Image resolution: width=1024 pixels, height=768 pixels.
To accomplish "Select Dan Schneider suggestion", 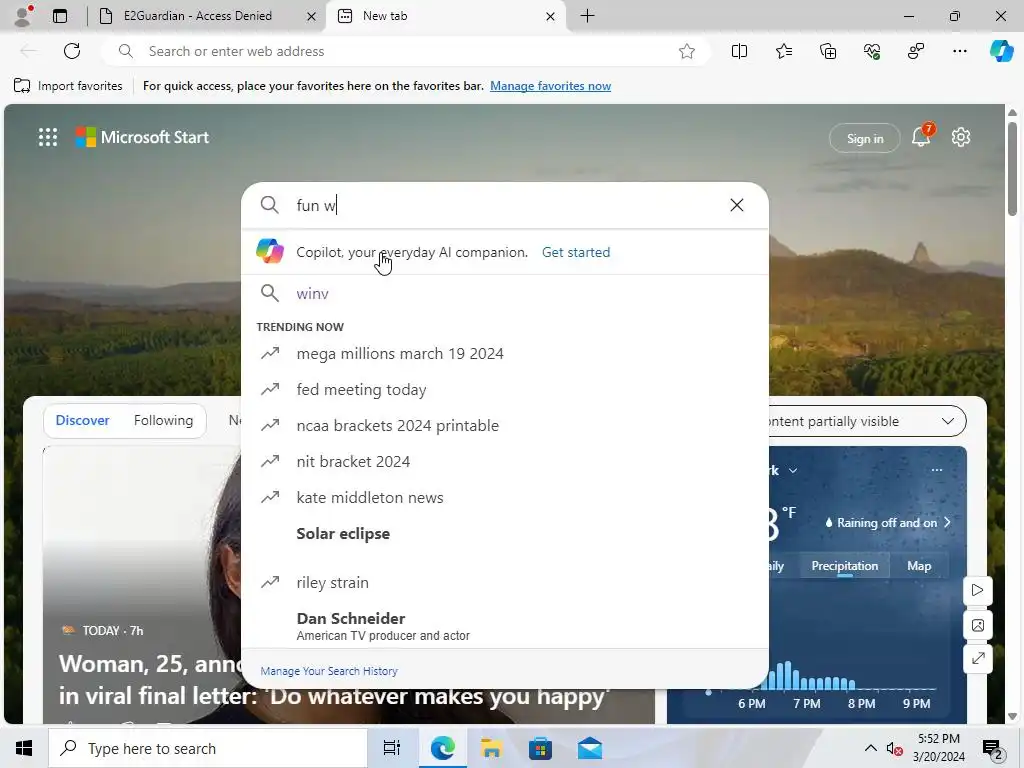I will [x=504, y=626].
